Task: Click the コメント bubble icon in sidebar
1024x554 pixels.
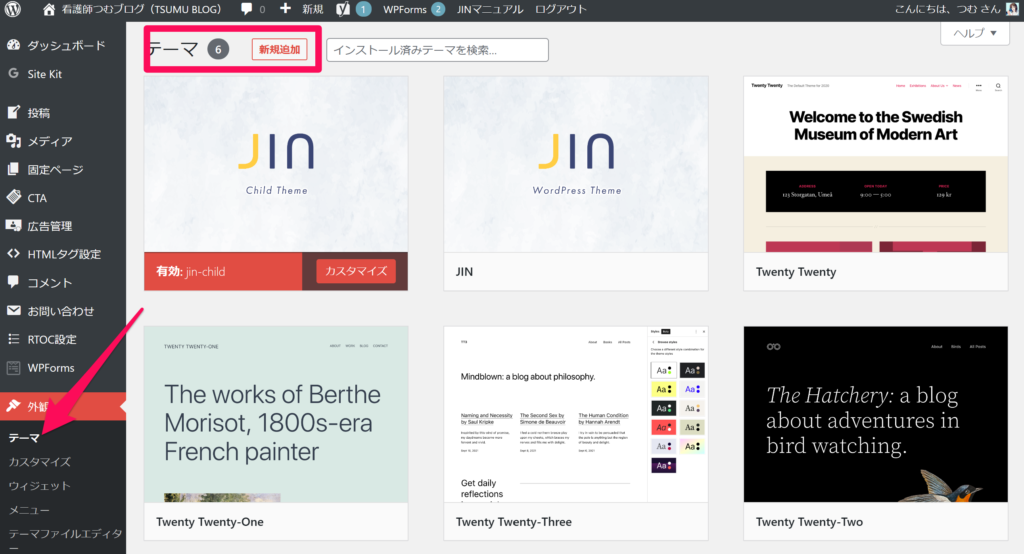Action: (x=13, y=282)
